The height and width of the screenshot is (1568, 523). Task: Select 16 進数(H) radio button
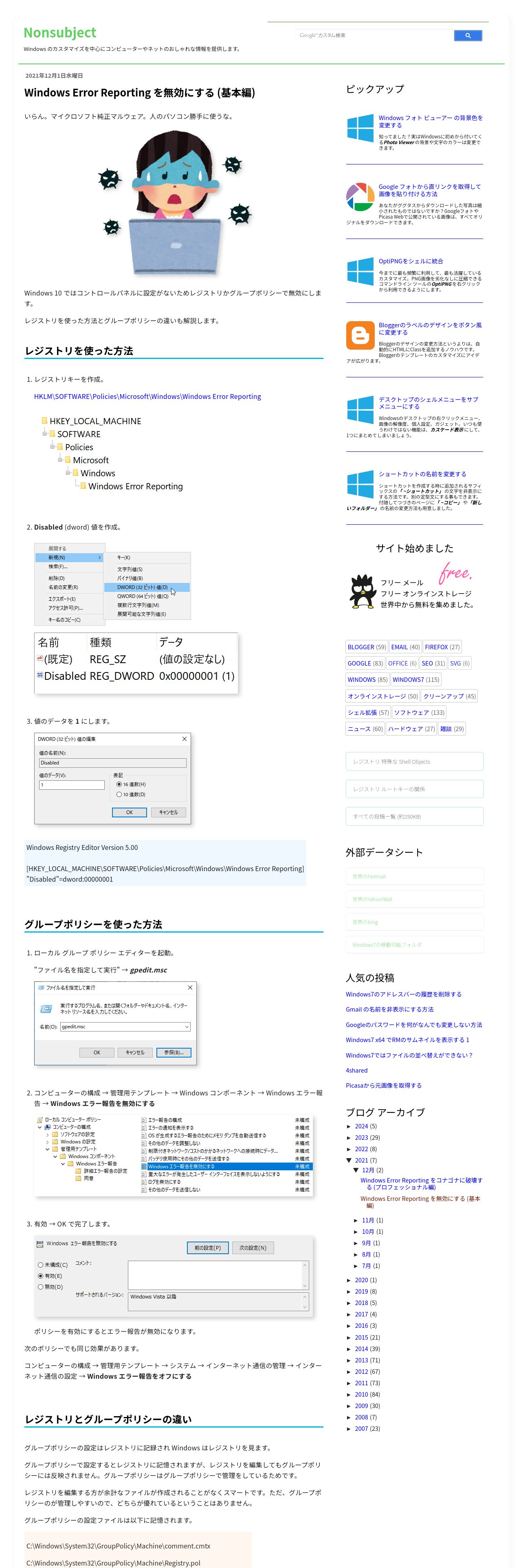click(x=119, y=784)
